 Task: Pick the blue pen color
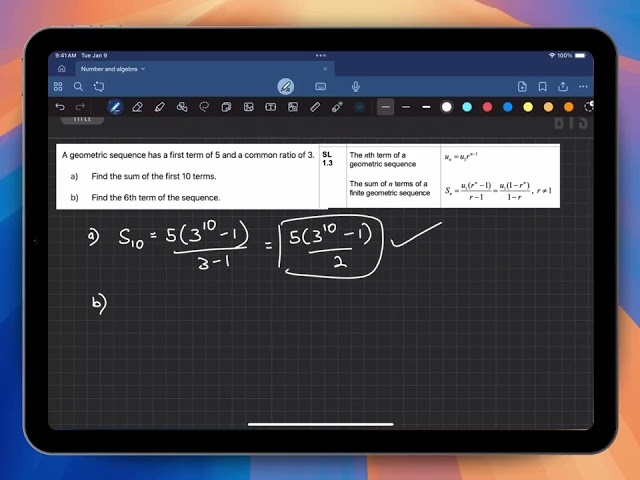click(508, 107)
